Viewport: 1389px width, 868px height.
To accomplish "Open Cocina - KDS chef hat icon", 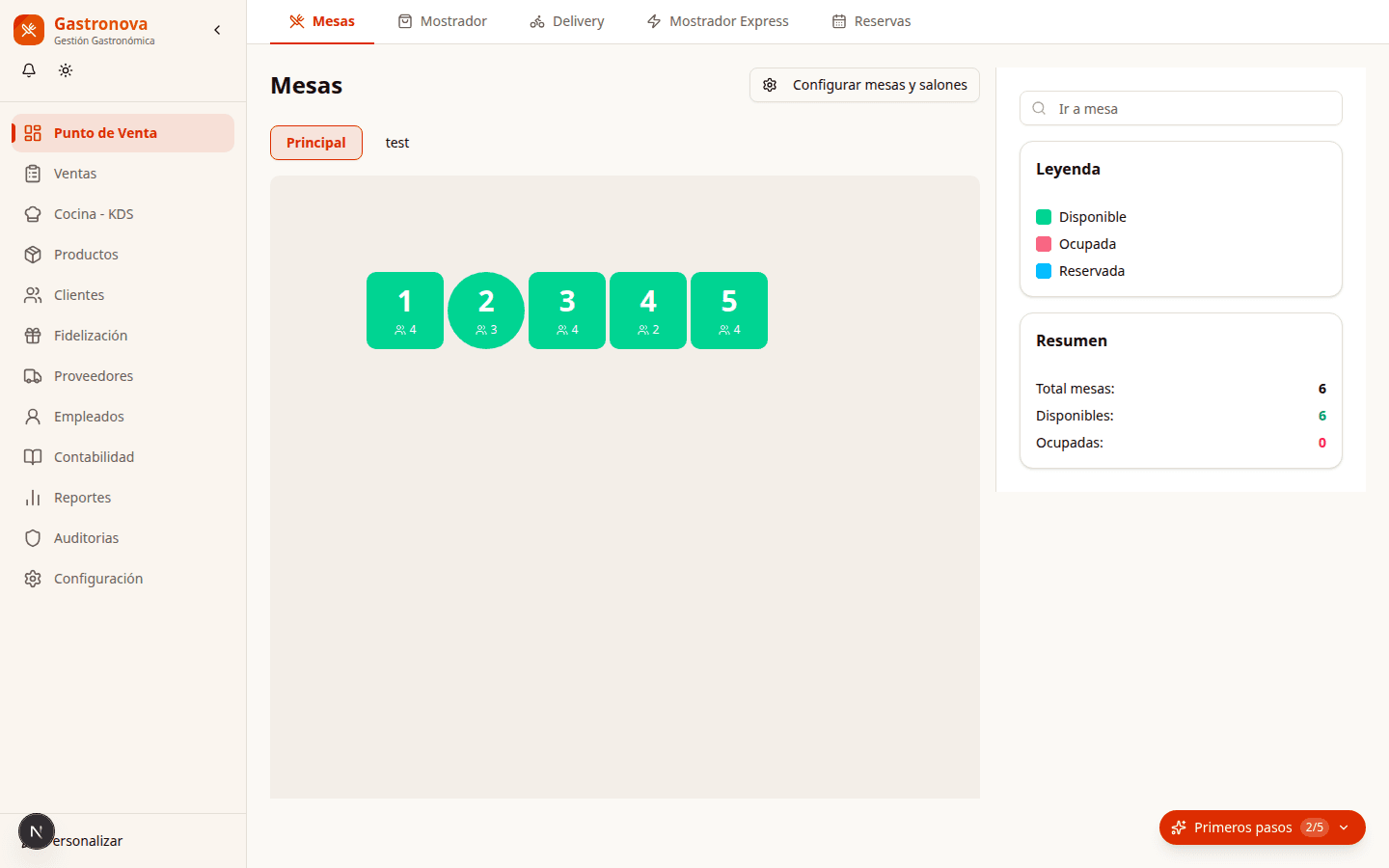I will coord(33,214).
